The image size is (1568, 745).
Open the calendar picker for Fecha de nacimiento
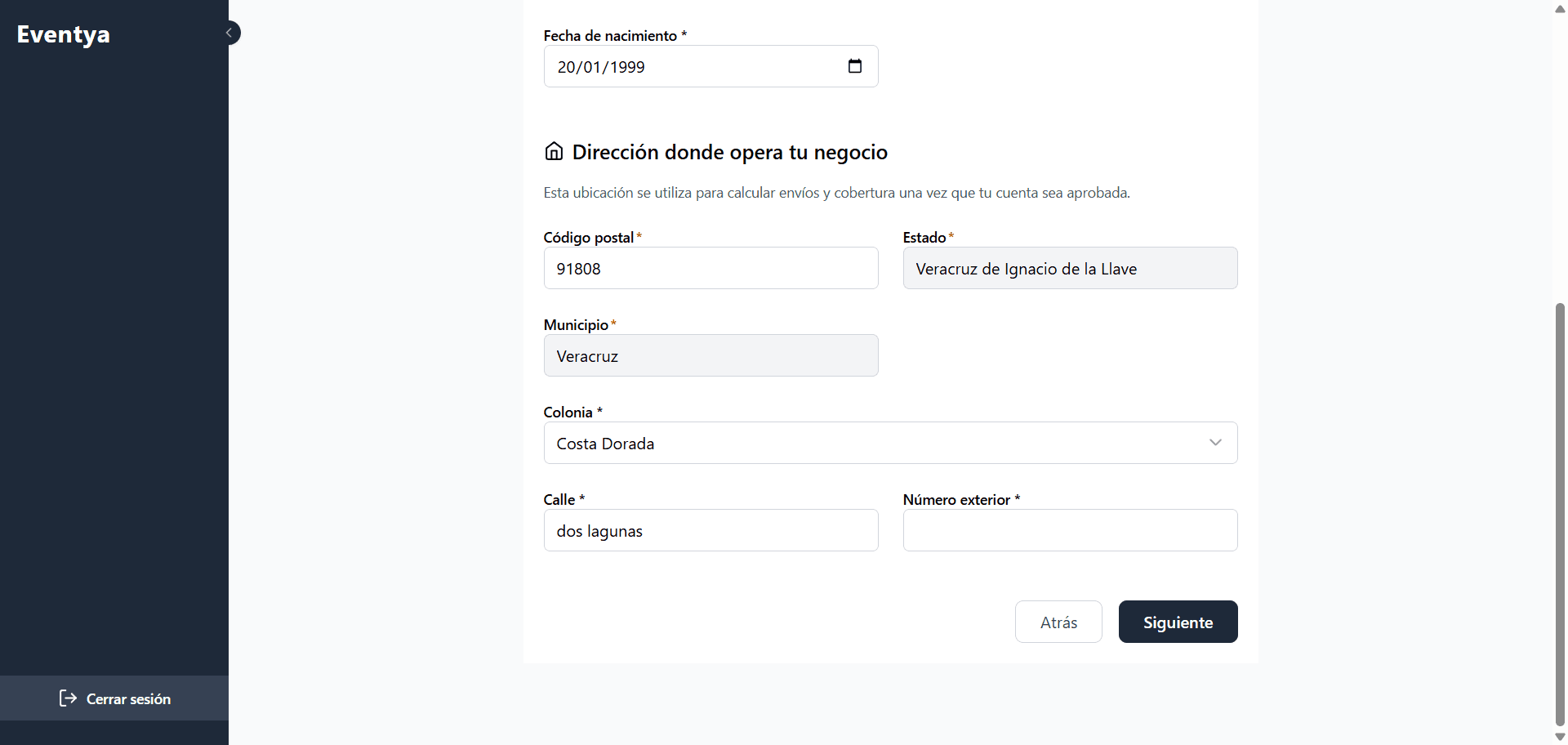pos(855,66)
